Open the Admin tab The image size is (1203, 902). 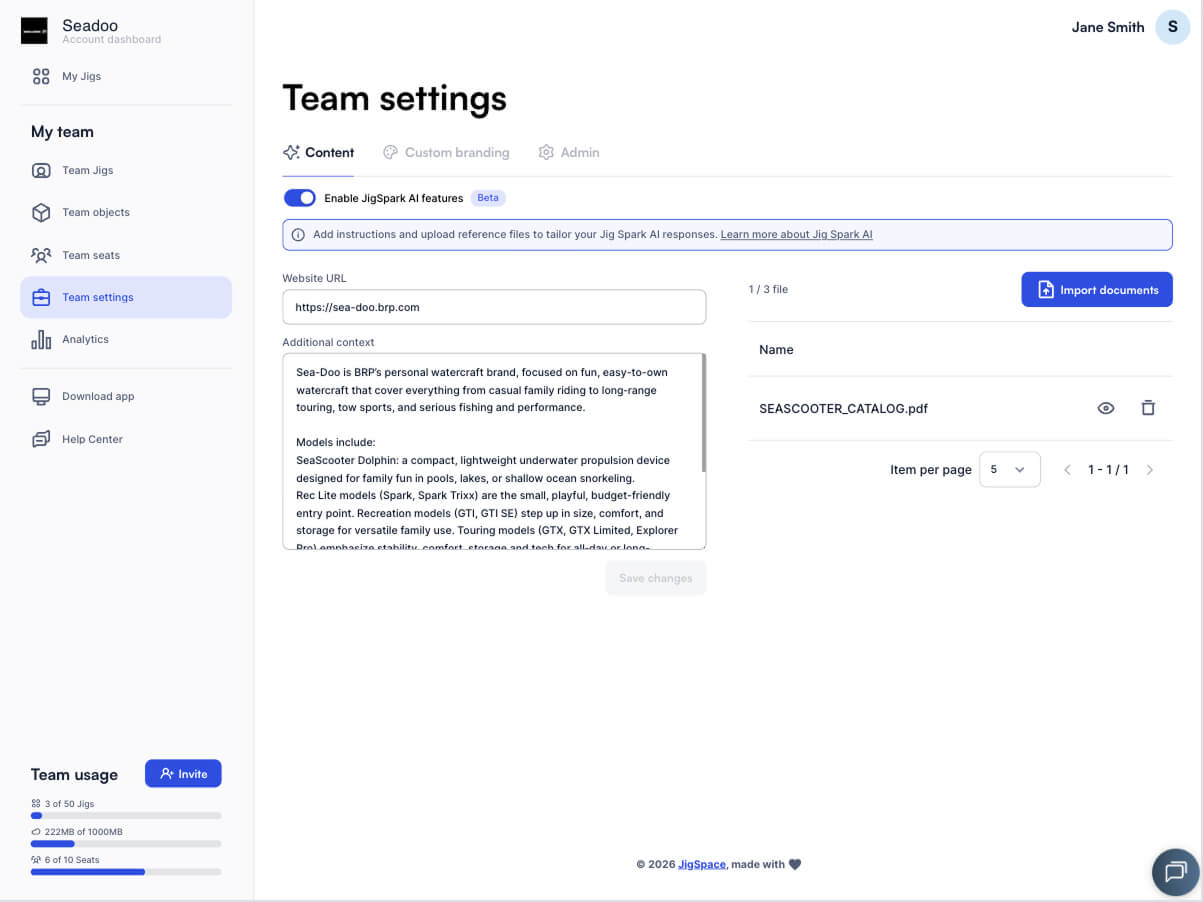pos(569,153)
